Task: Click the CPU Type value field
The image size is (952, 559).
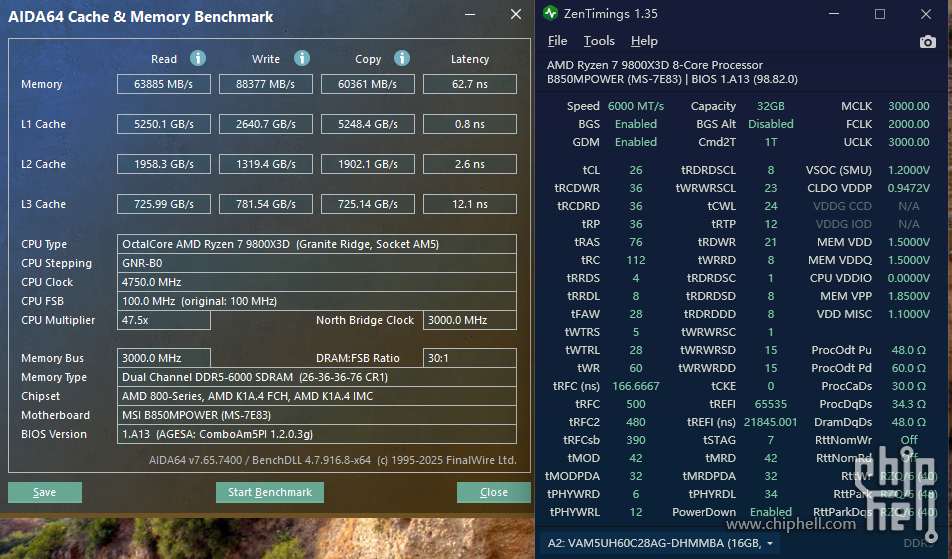Action: [317, 244]
